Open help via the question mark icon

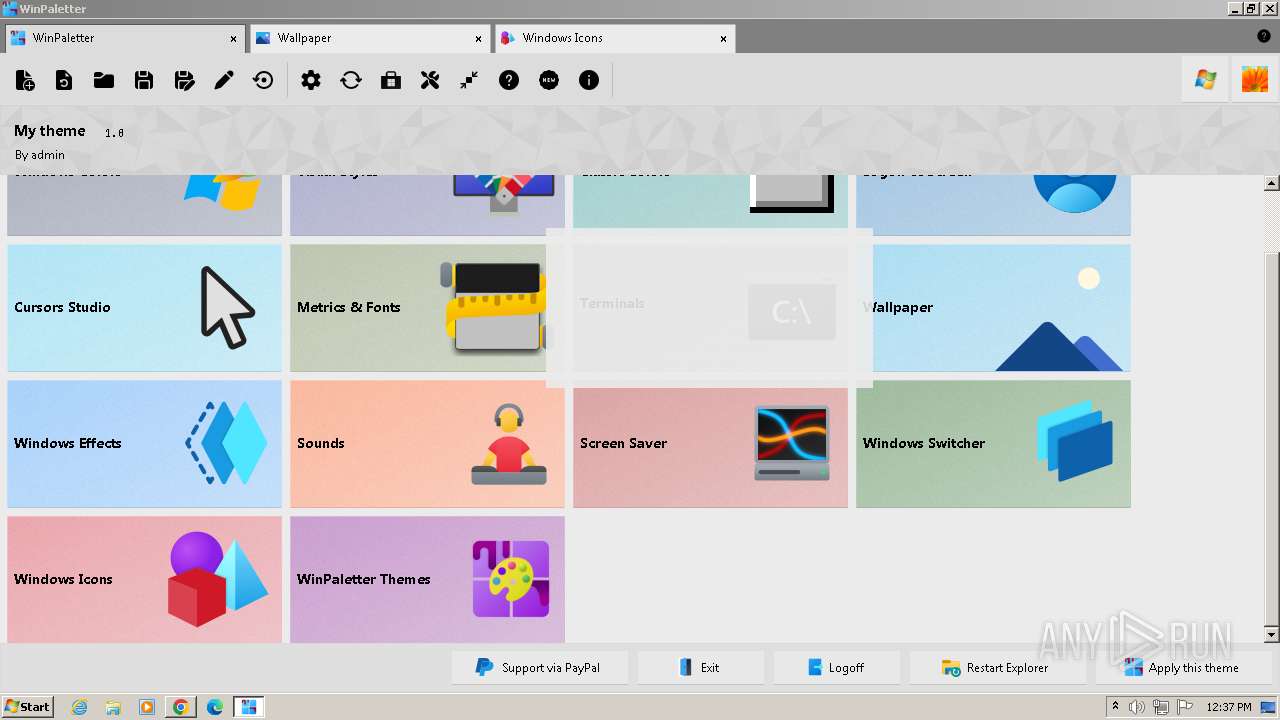coord(509,80)
